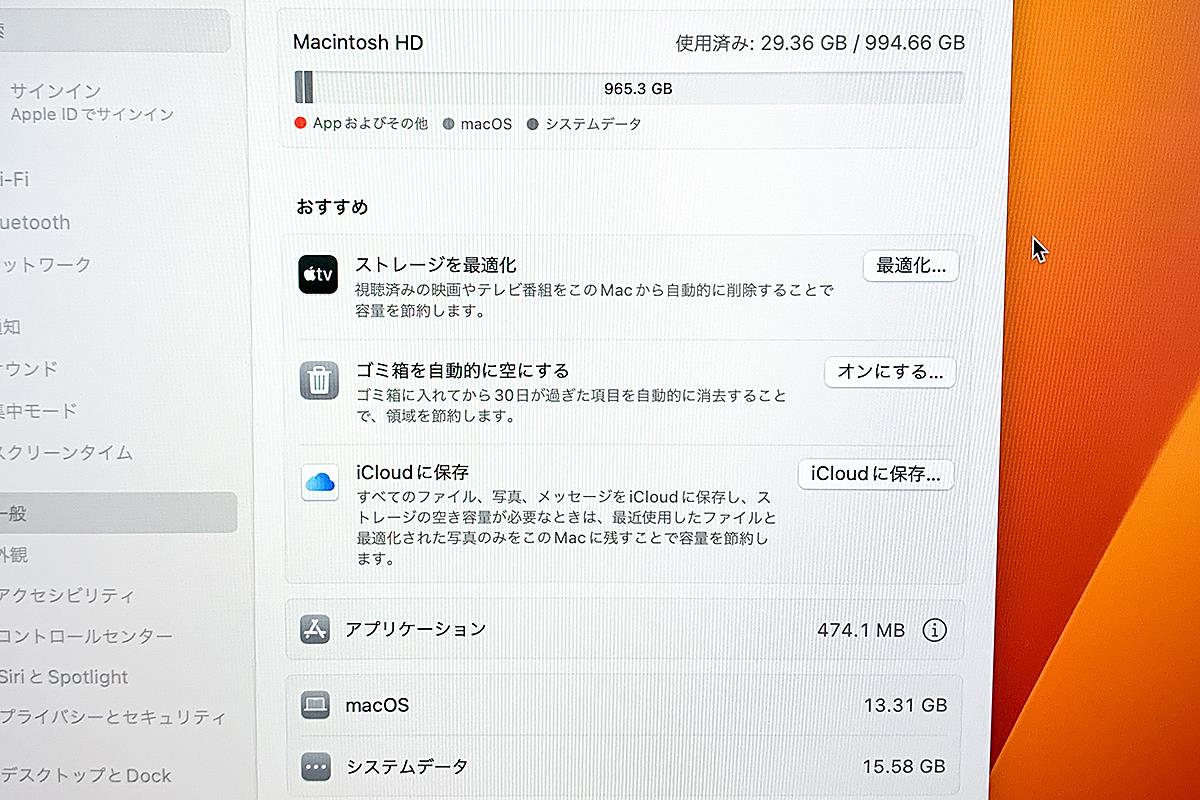1200x800 pixels.
Task: Click the ストレージを最適化 heading
Action: click(x=435, y=265)
